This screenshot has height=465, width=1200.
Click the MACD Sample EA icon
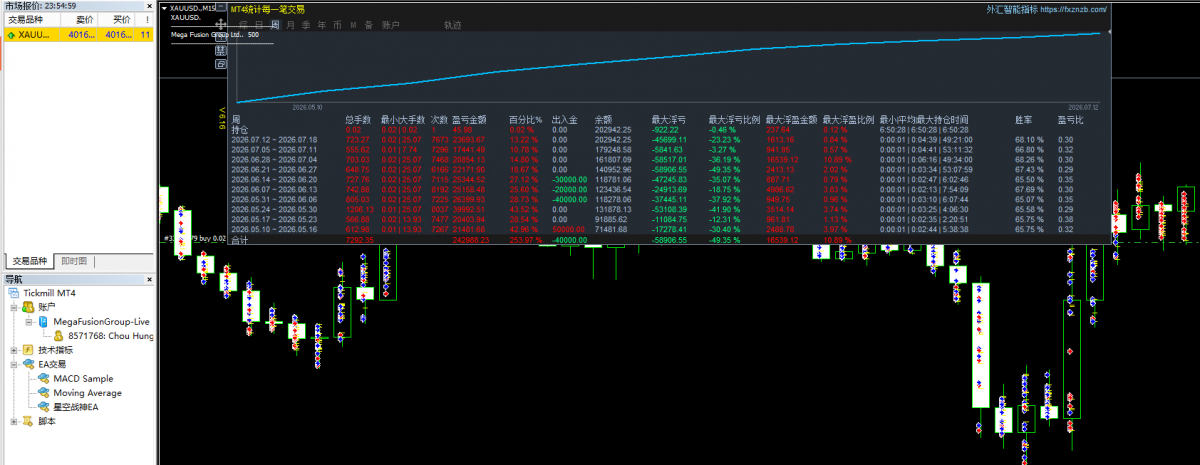pos(43,379)
